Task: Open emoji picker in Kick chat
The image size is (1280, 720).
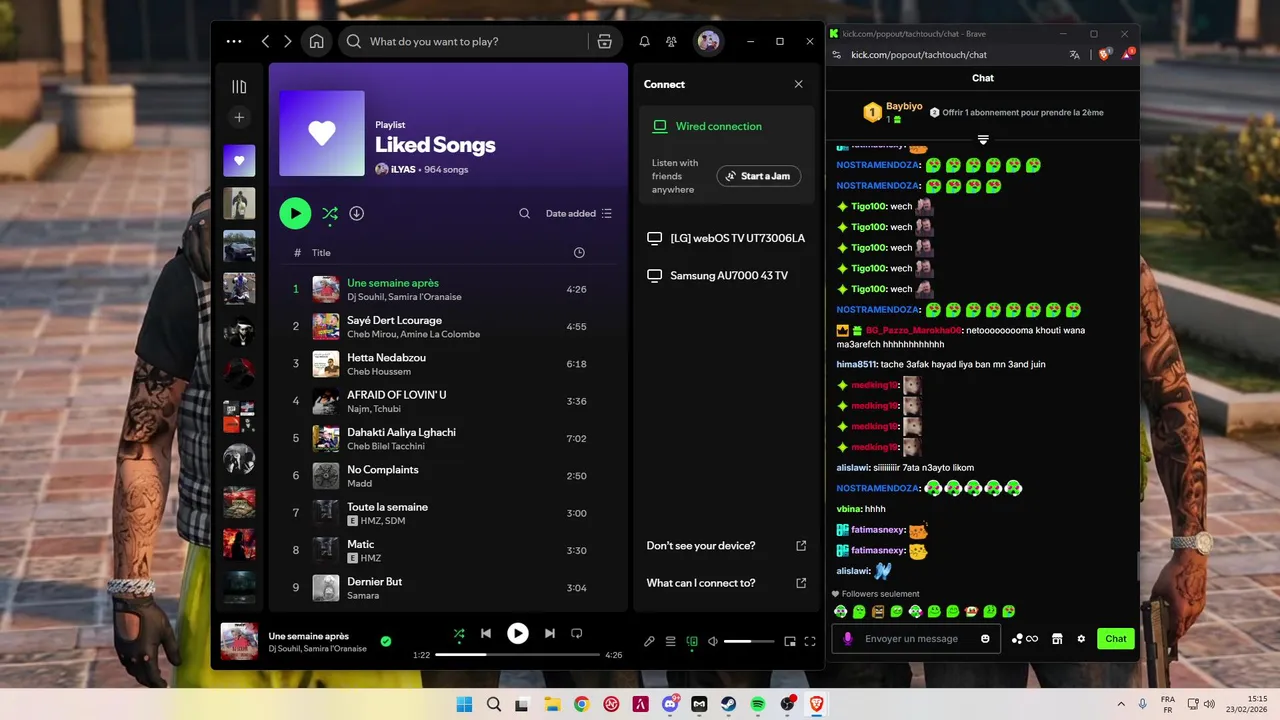Action: click(x=986, y=639)
